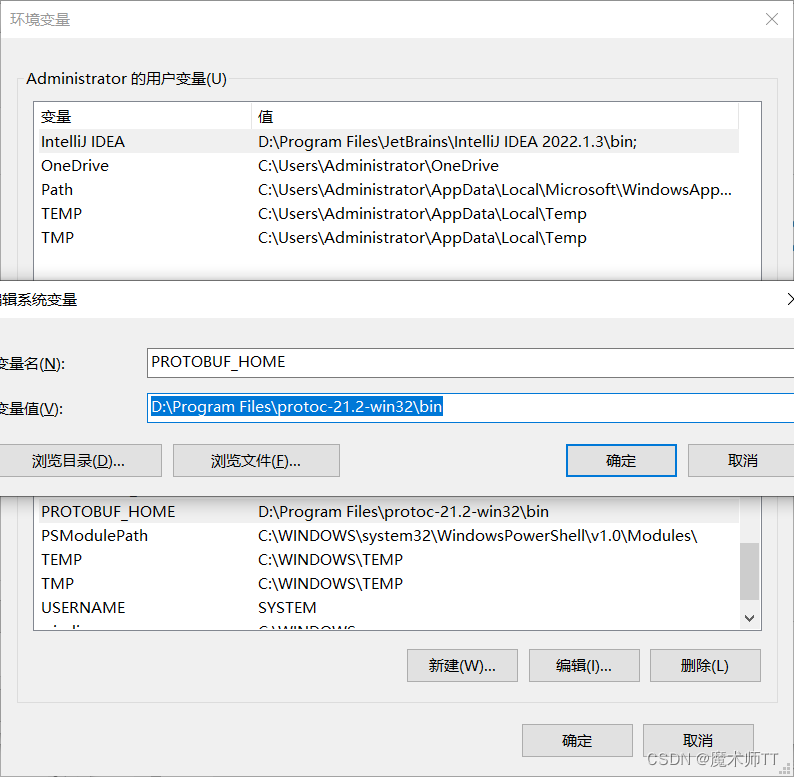Click 确定 at bottom of 环境变量 window
Viewport: 794px width, 777px height.
coord(577,741)
